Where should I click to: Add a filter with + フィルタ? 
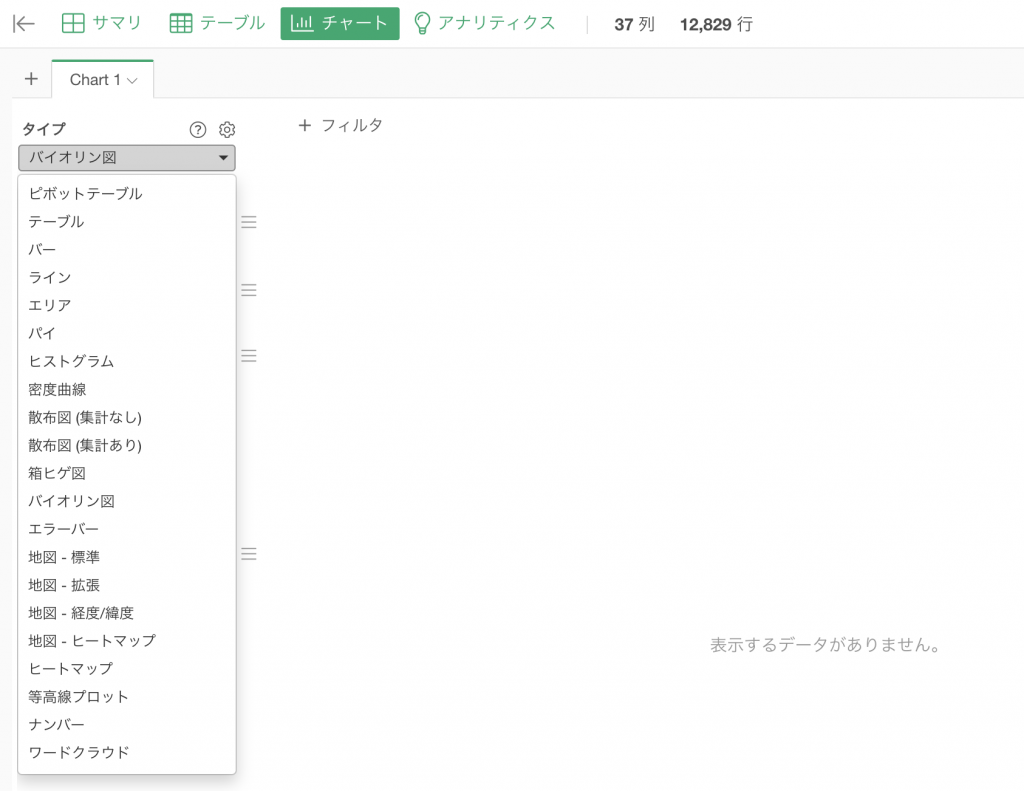pos(340,125)
